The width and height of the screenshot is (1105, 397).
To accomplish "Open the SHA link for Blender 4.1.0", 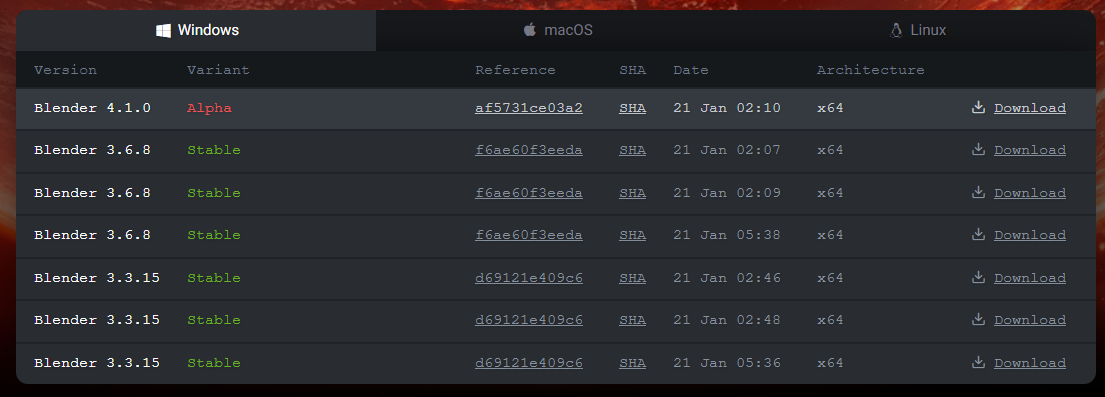I will [x=632, y=108].
